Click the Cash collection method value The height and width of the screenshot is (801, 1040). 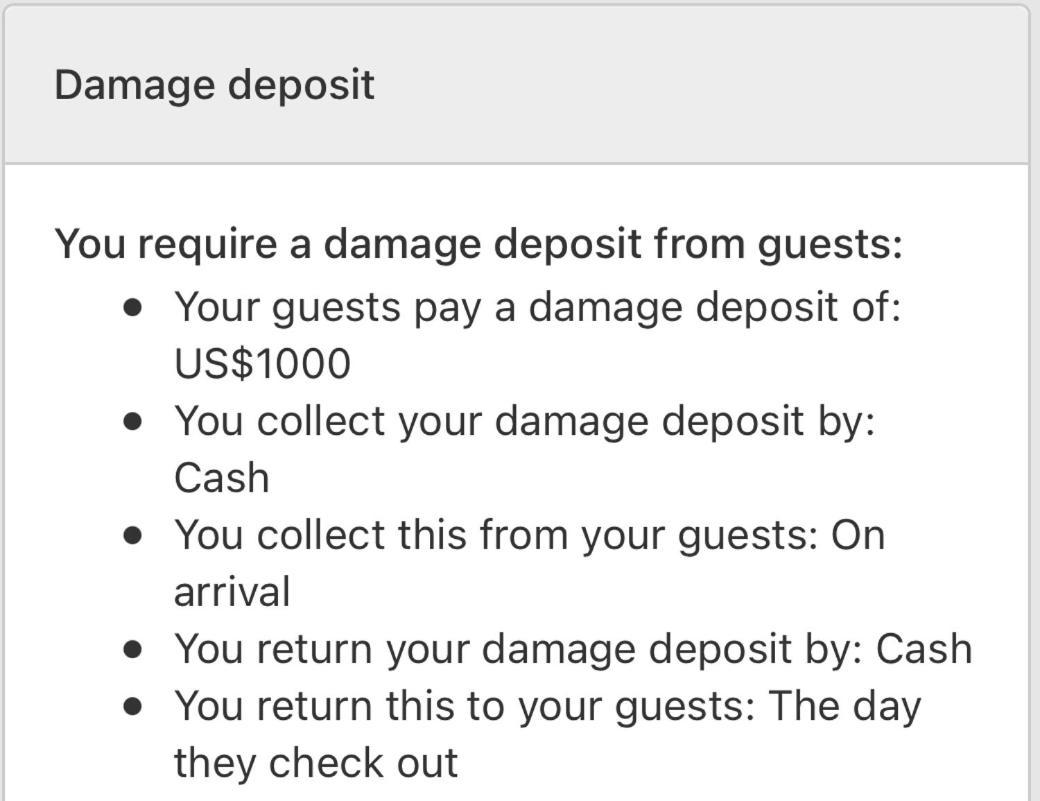coord(222,477)
